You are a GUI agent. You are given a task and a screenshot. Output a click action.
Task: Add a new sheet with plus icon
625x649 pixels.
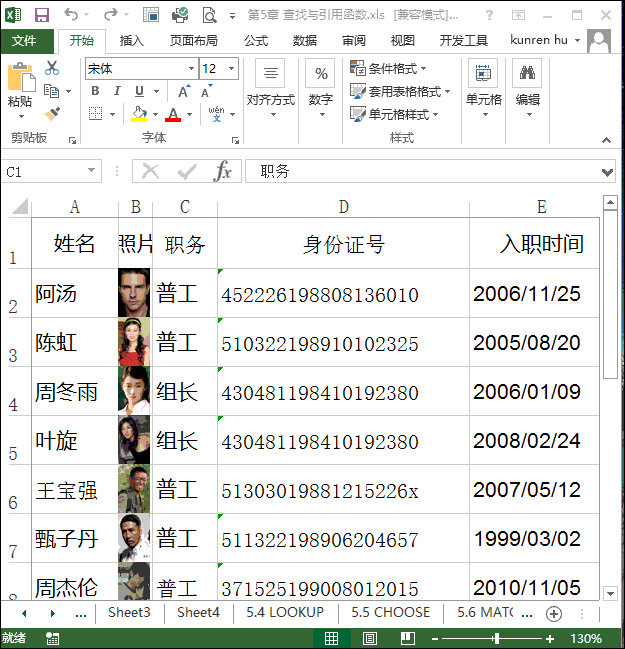553,613
